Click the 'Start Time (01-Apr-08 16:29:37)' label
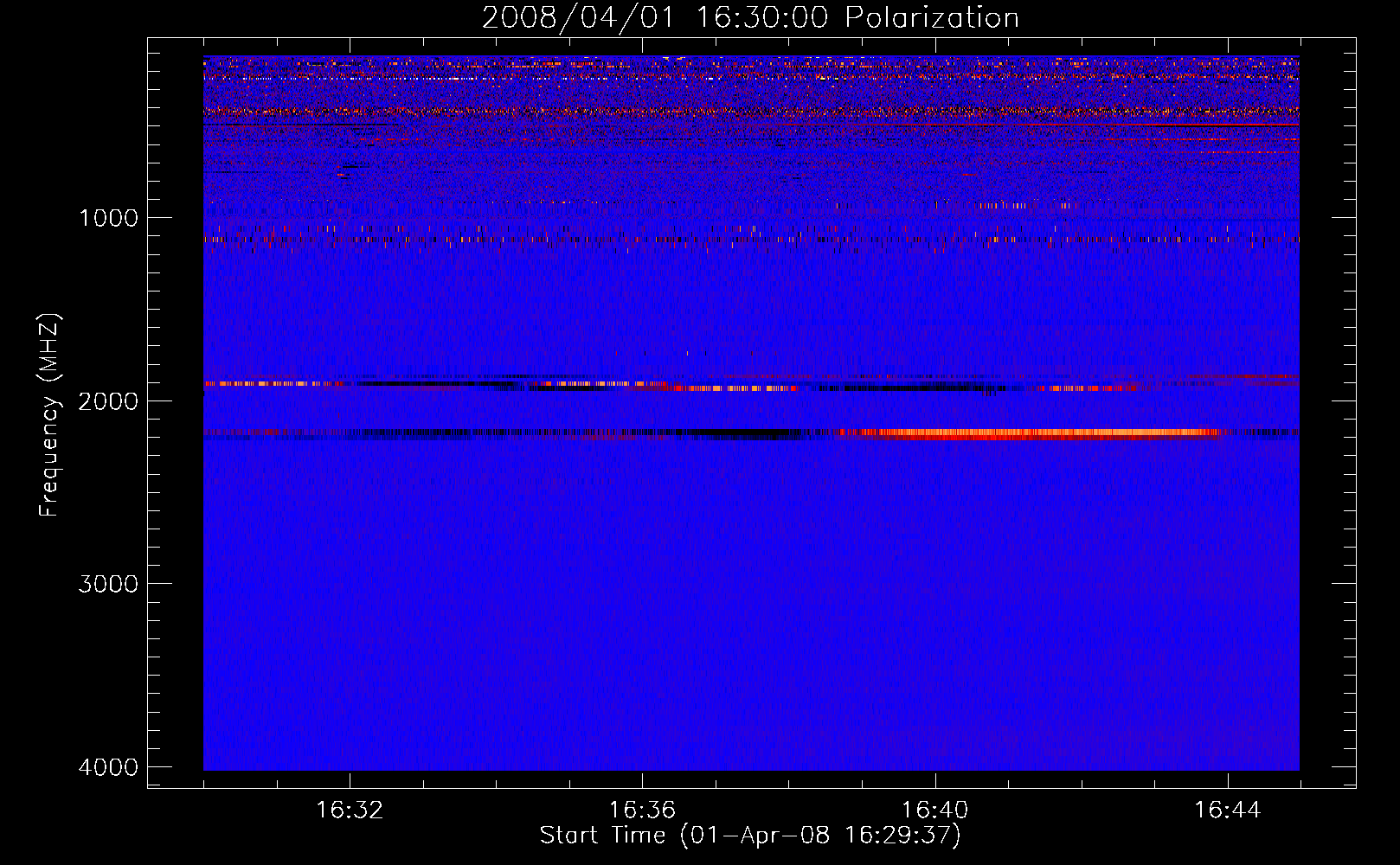 (x=750, y=836)
